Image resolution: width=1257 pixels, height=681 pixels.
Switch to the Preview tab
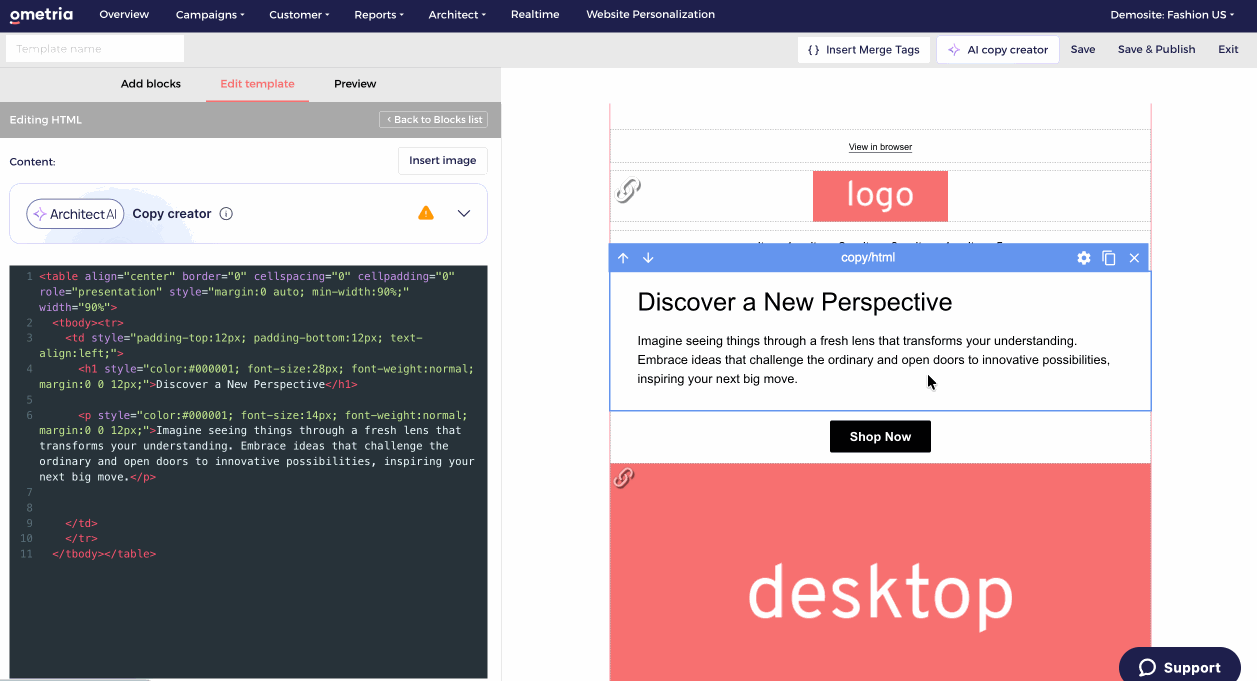coord(355,84)
